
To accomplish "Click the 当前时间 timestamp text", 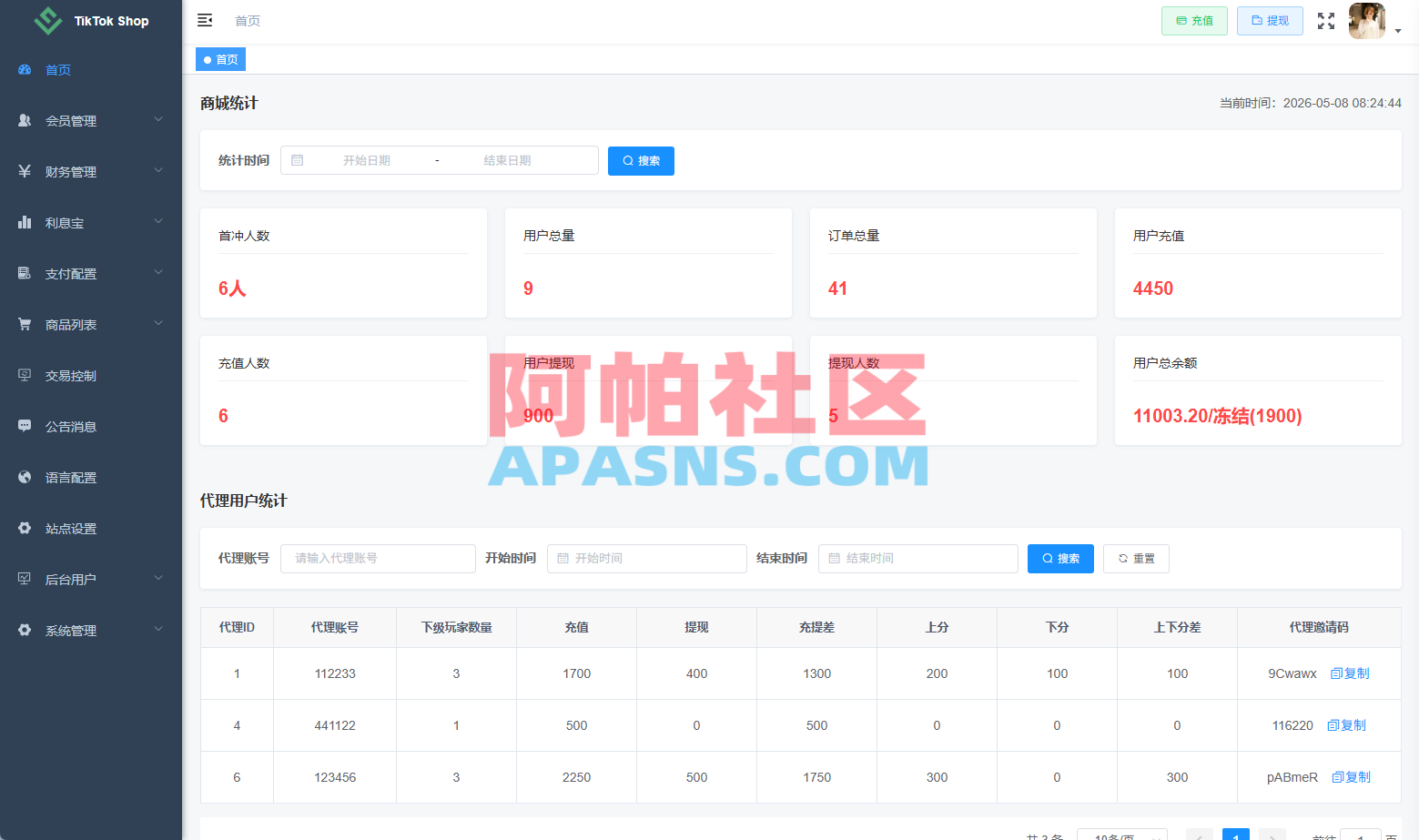I will pyautogui.click(x=1311, y=103).
